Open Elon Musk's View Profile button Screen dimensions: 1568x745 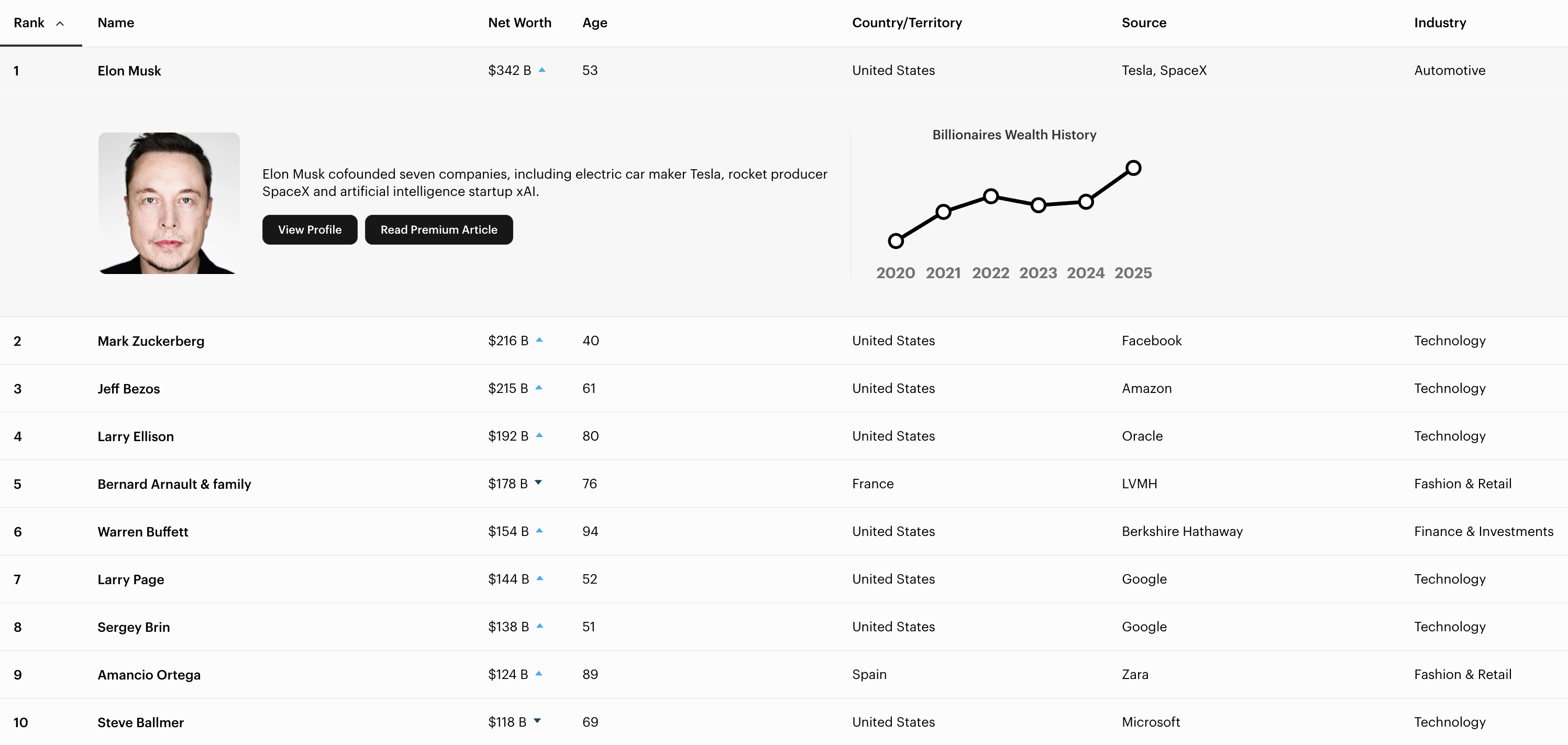[309, 229]
